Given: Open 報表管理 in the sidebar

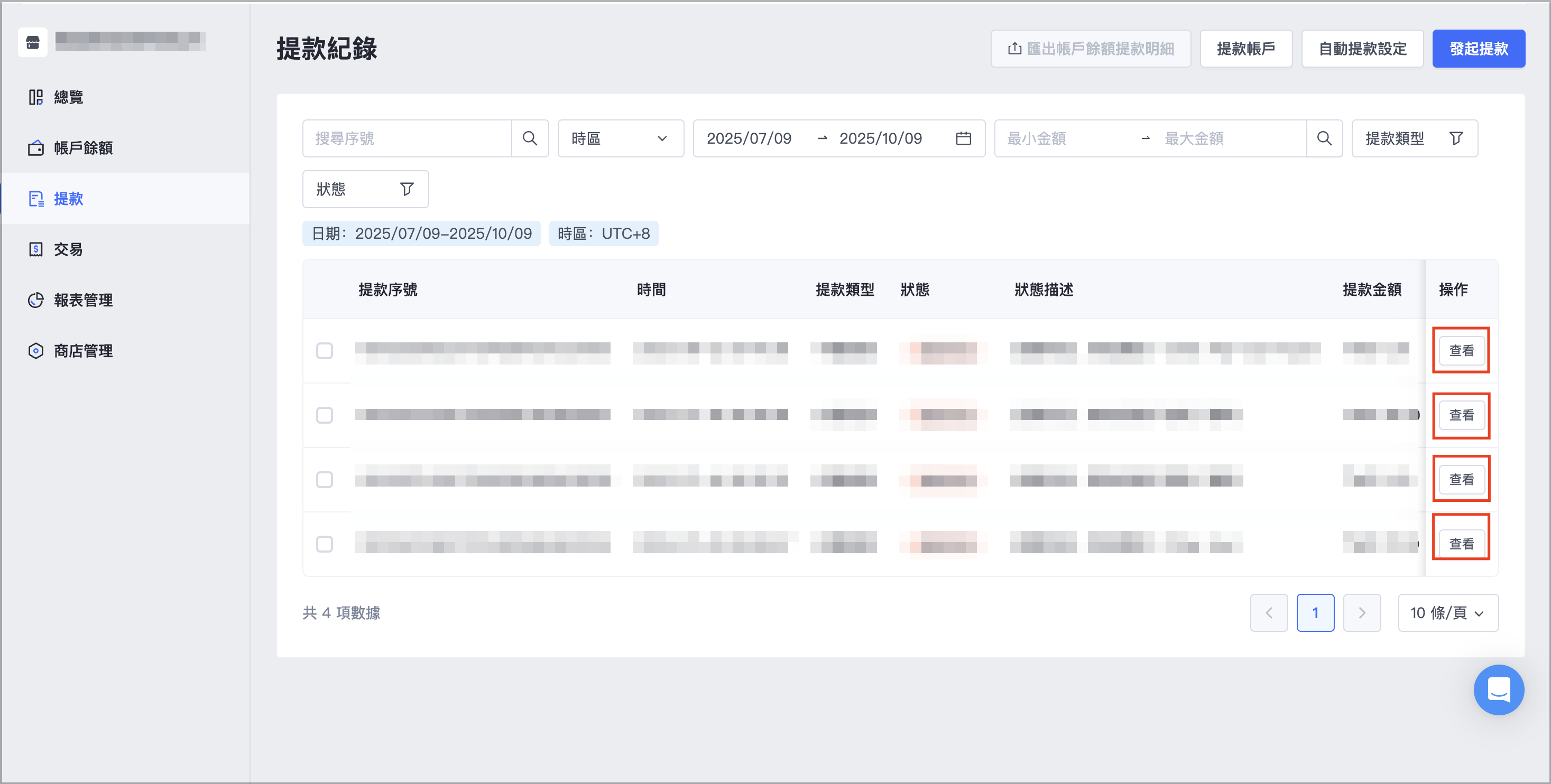Looking at the screenshot, I should 125,300.
